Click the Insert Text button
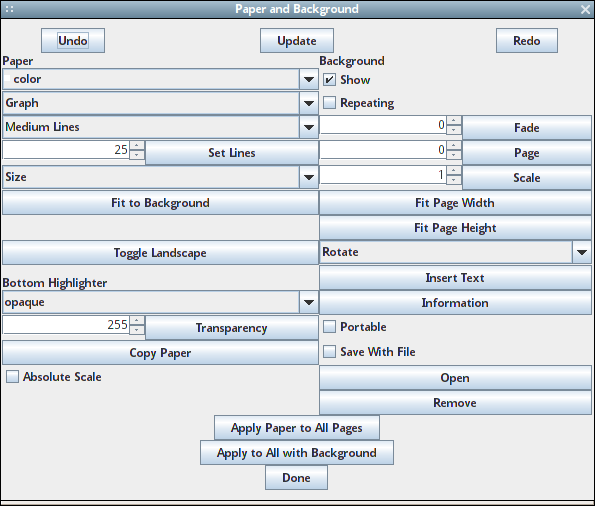This screenshot has width=595, height=506. [455, 278]
